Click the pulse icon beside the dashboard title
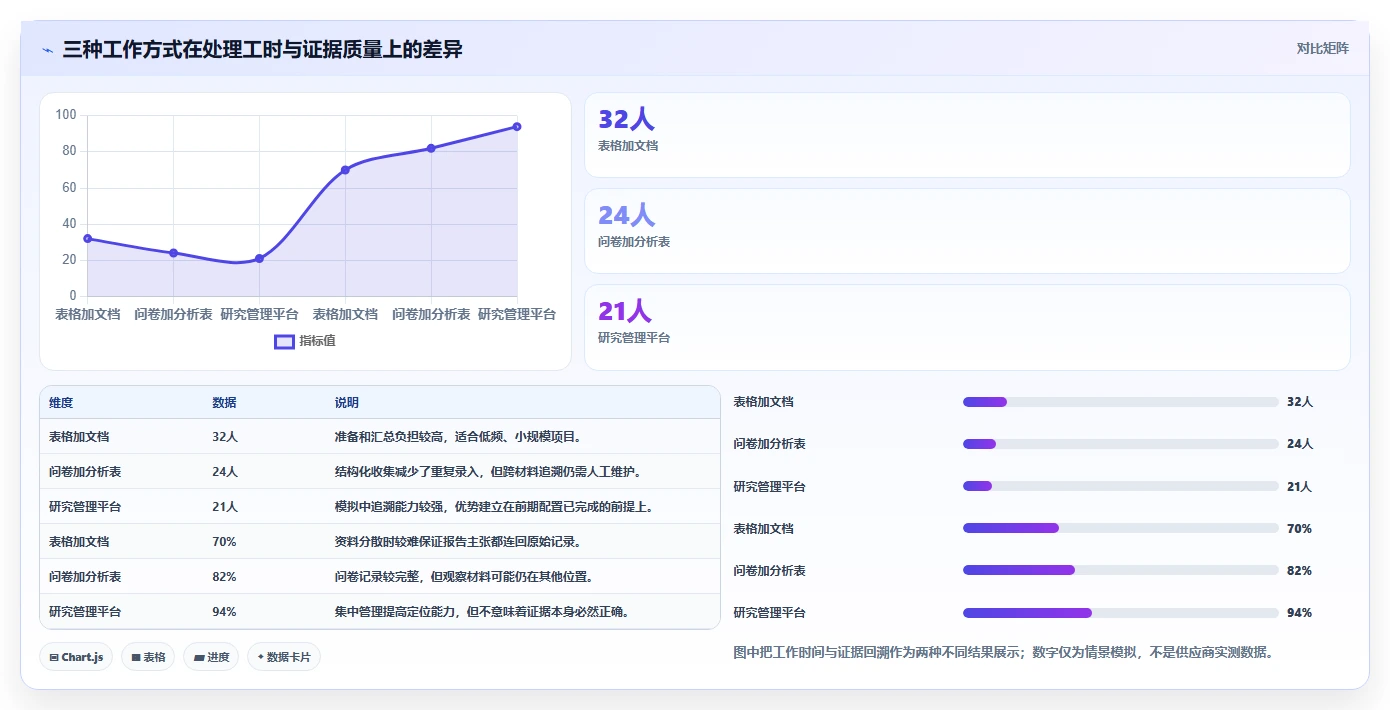 tap(48, 49)
